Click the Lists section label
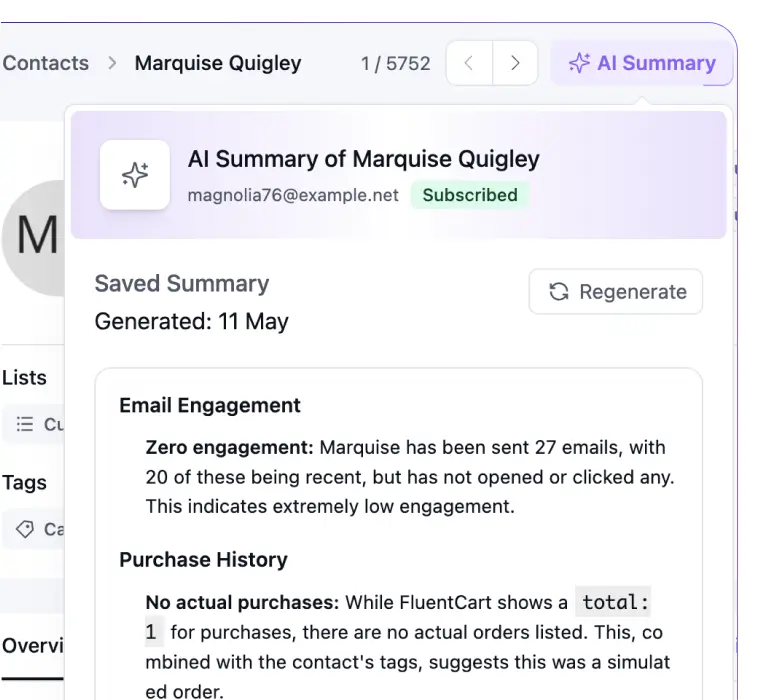The height and width of the screenshot is (700, 764). pos(24,378)
